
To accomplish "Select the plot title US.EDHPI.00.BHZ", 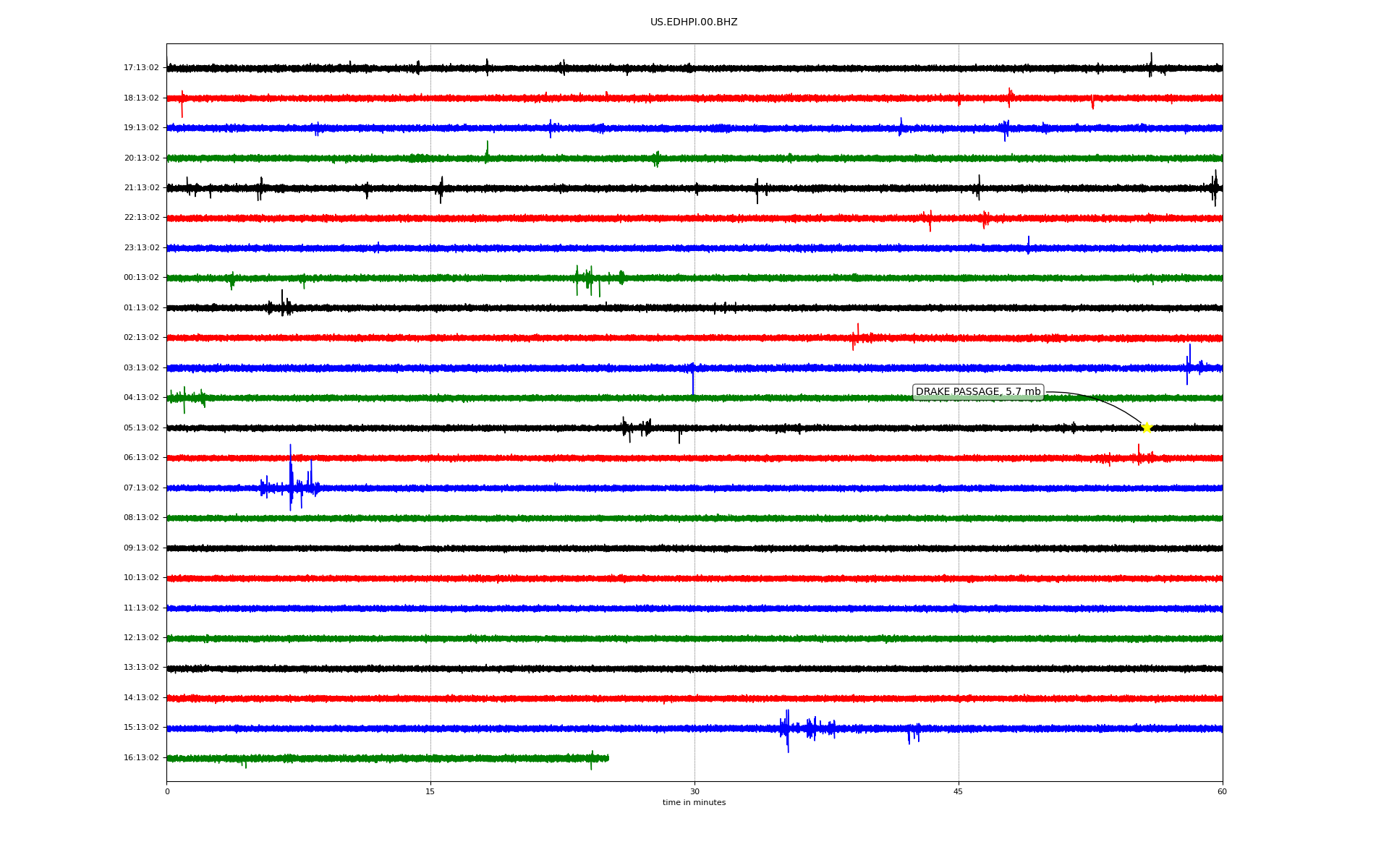I will tap(694, 22).
